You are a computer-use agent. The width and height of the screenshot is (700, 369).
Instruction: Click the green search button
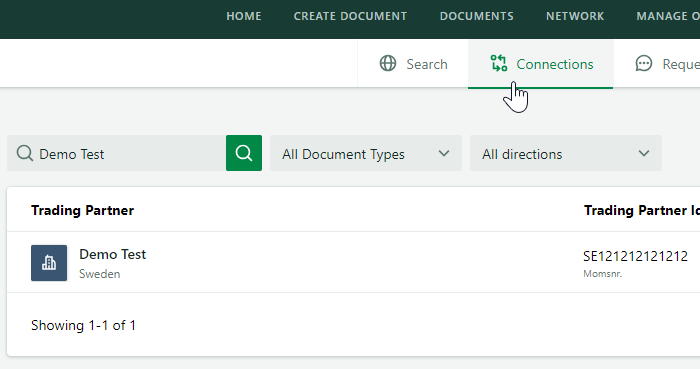pos(244,153)
